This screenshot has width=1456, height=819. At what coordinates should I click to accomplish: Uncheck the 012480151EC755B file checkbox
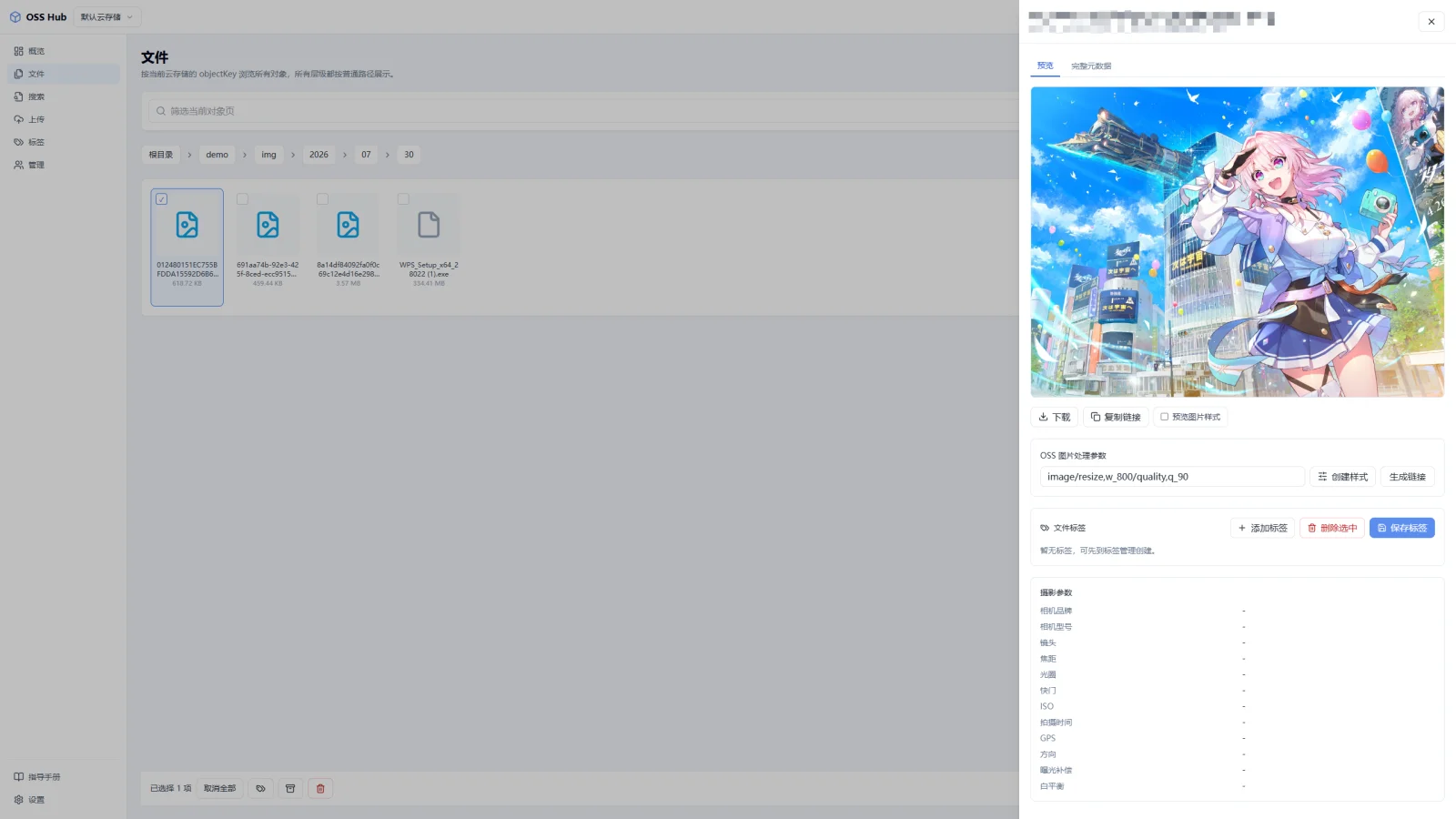tap(161, 199)
